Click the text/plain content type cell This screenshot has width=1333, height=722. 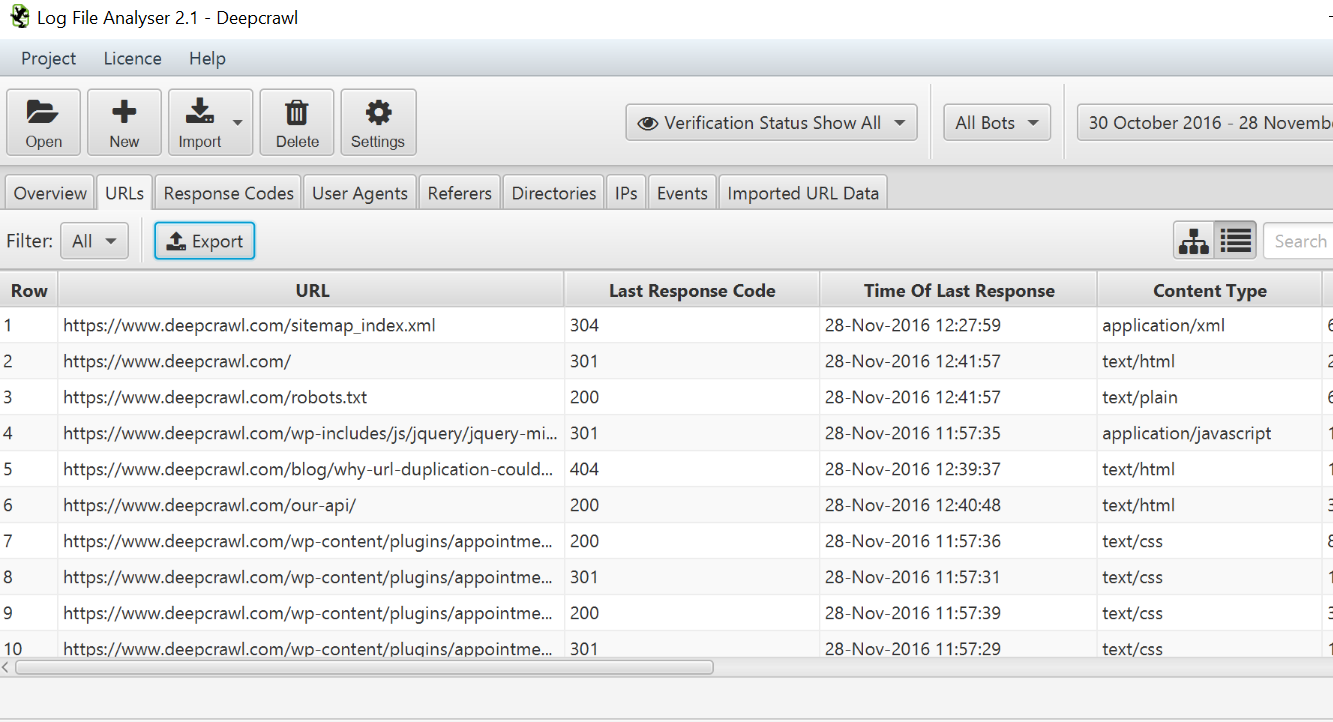pyautogui.click(x=1210, y=397)
